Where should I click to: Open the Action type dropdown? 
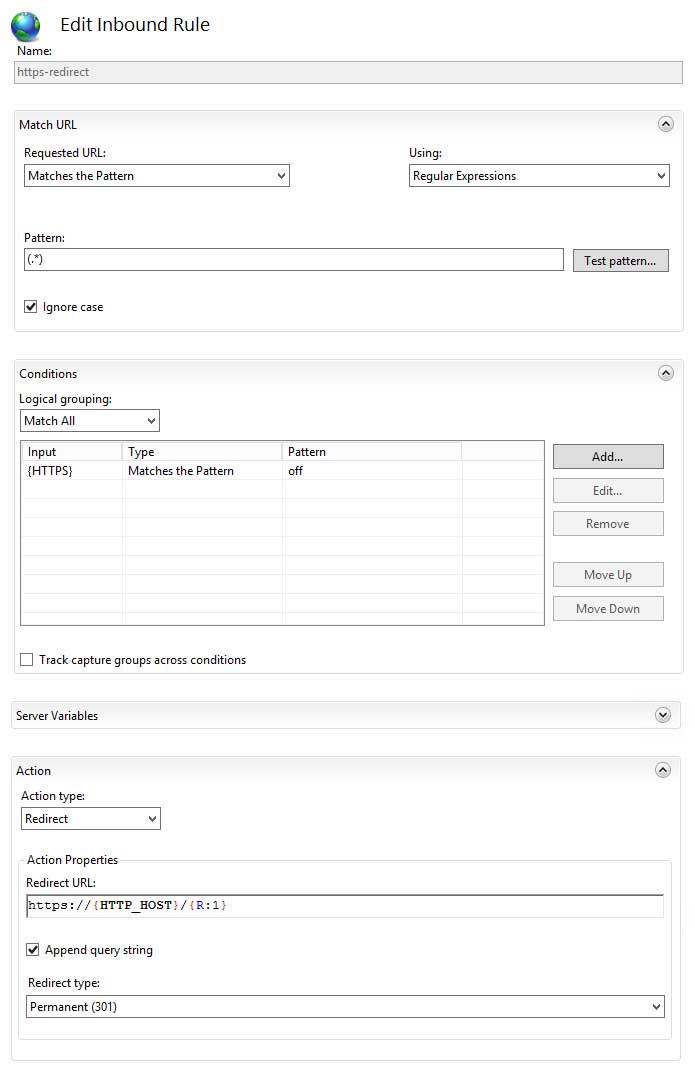[91, 819]
